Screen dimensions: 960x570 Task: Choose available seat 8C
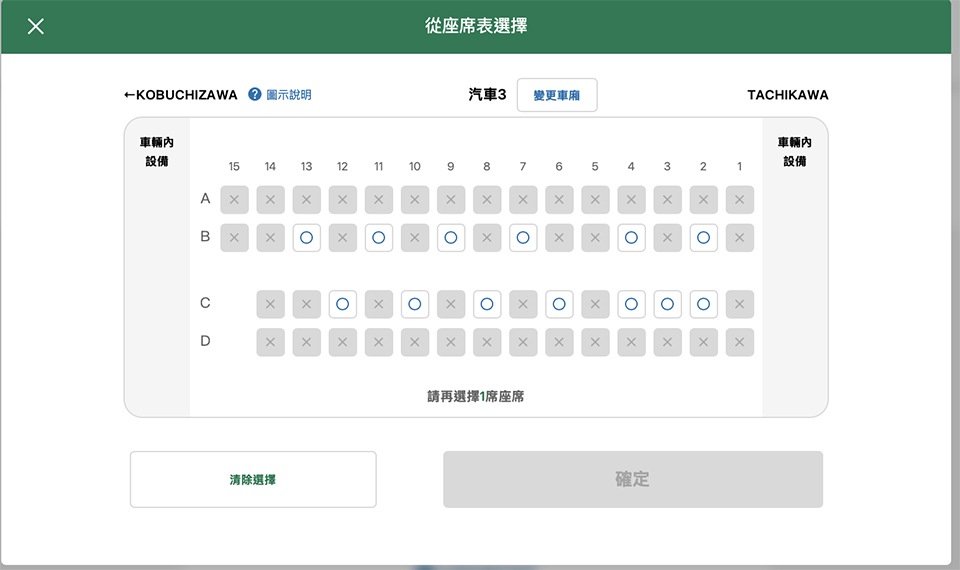click(x=487, y=304)
